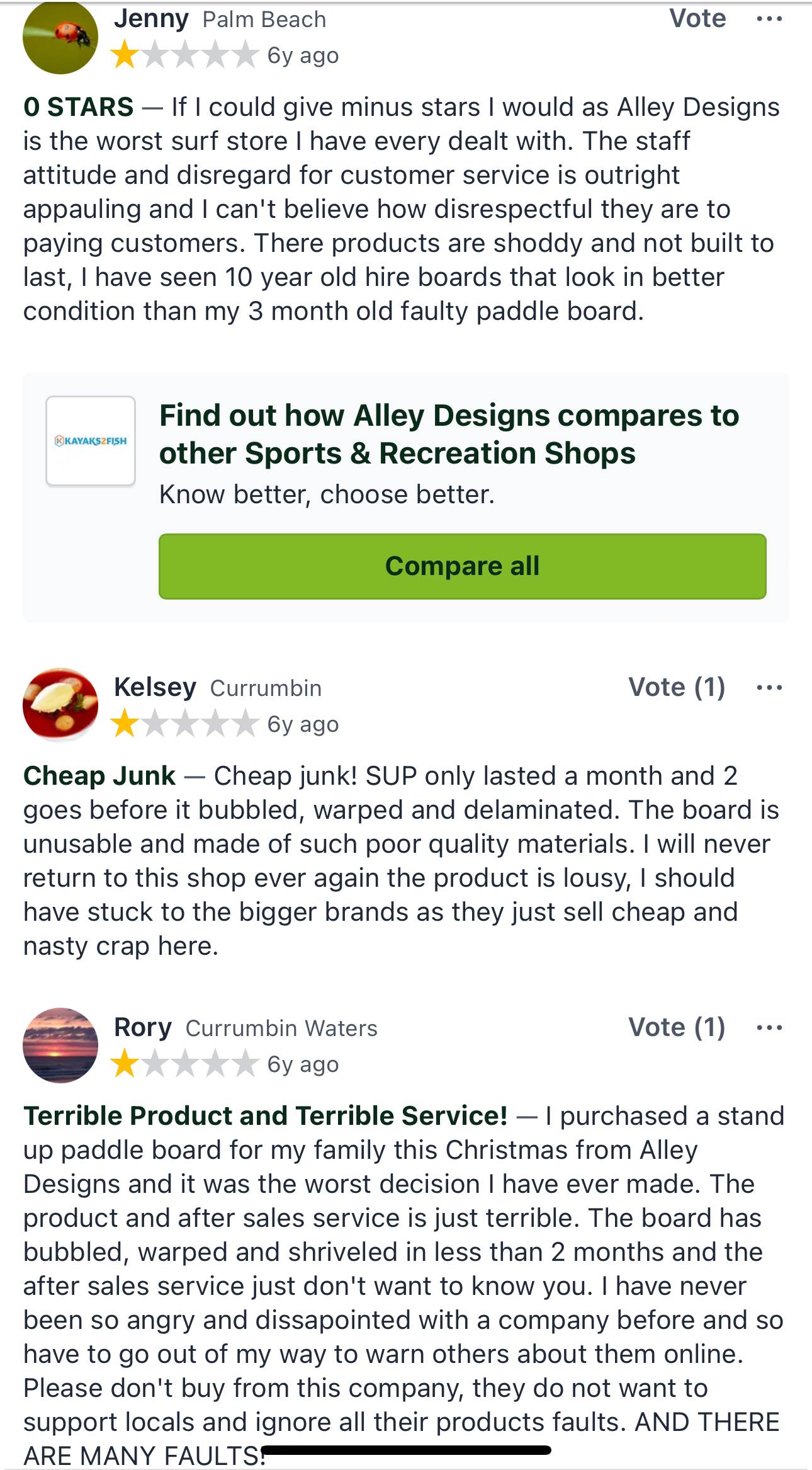This screenshot has height=1470, width=812.
Task: Click the star rating on Kelsey's review
Action: tap(185, 724)
